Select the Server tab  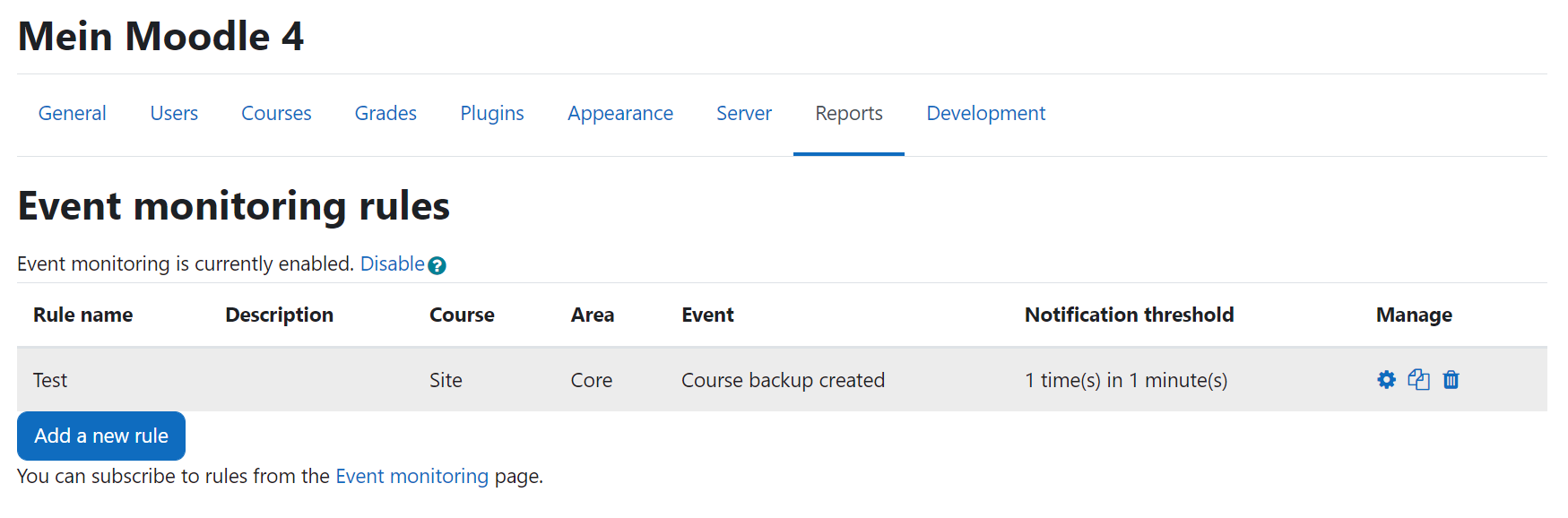tap(744, 114)
